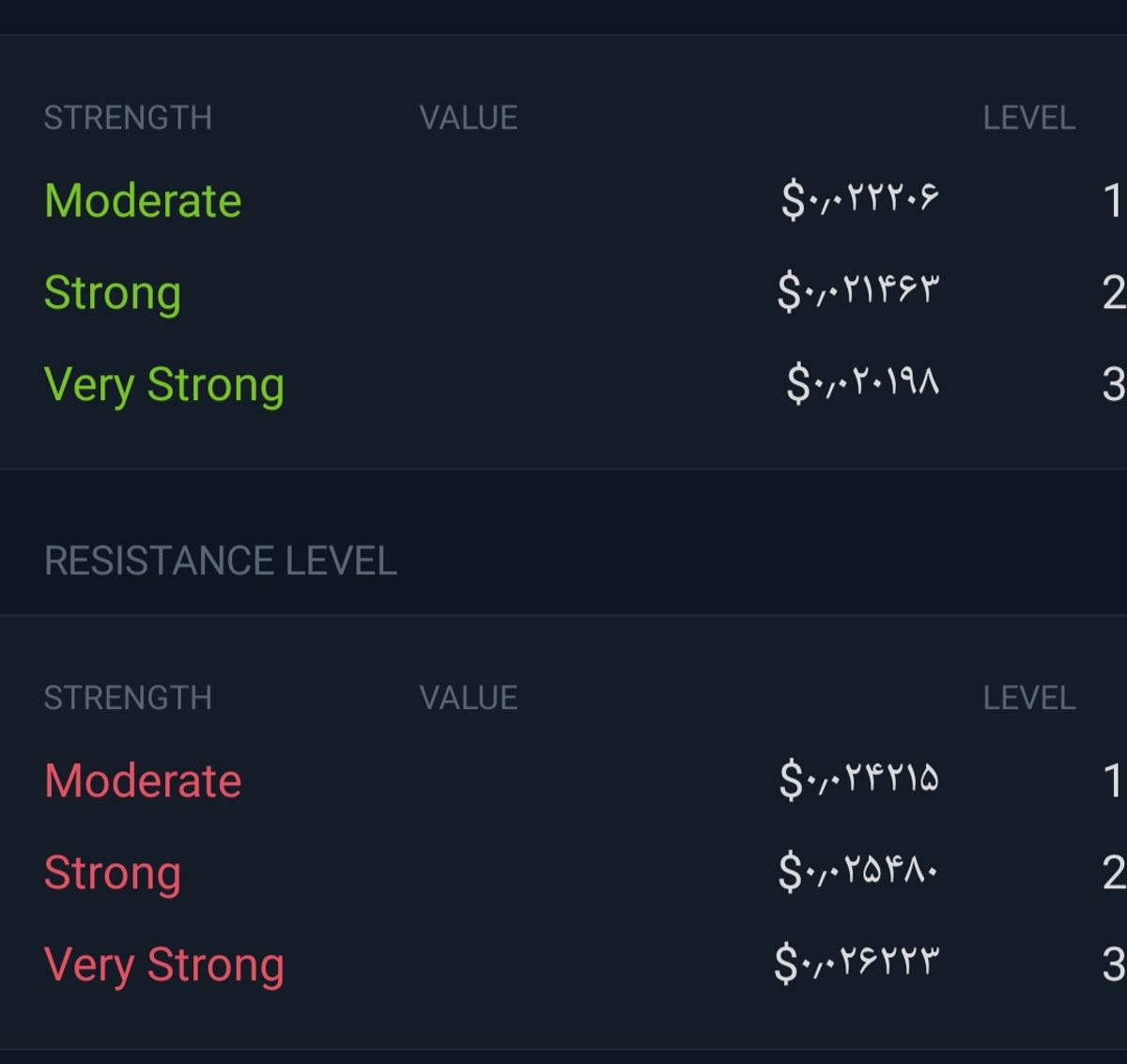Select the dollar value of Strong resistance

point(857,871)
